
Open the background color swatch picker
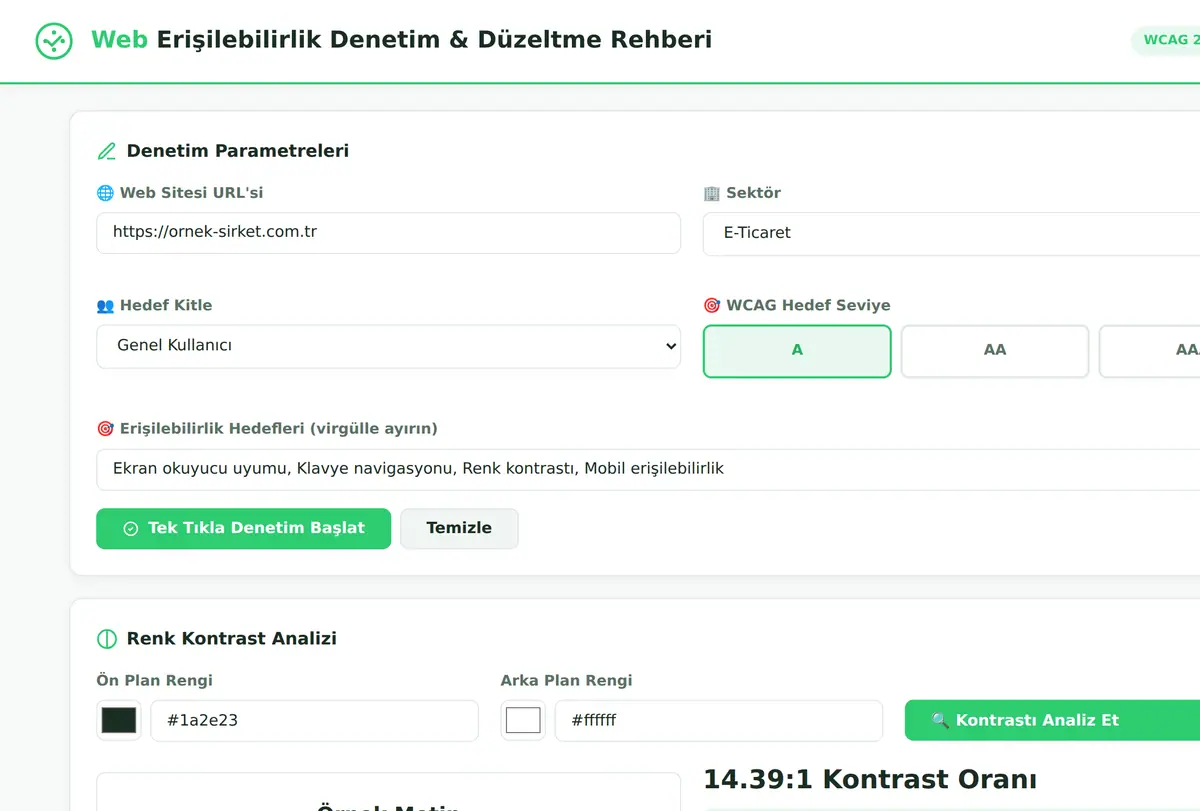523,720
